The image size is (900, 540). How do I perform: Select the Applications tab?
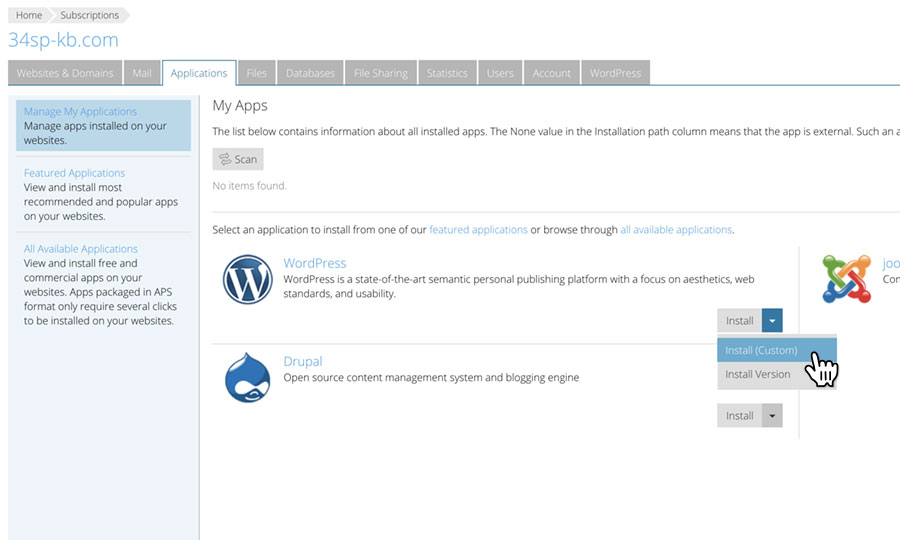199,73
